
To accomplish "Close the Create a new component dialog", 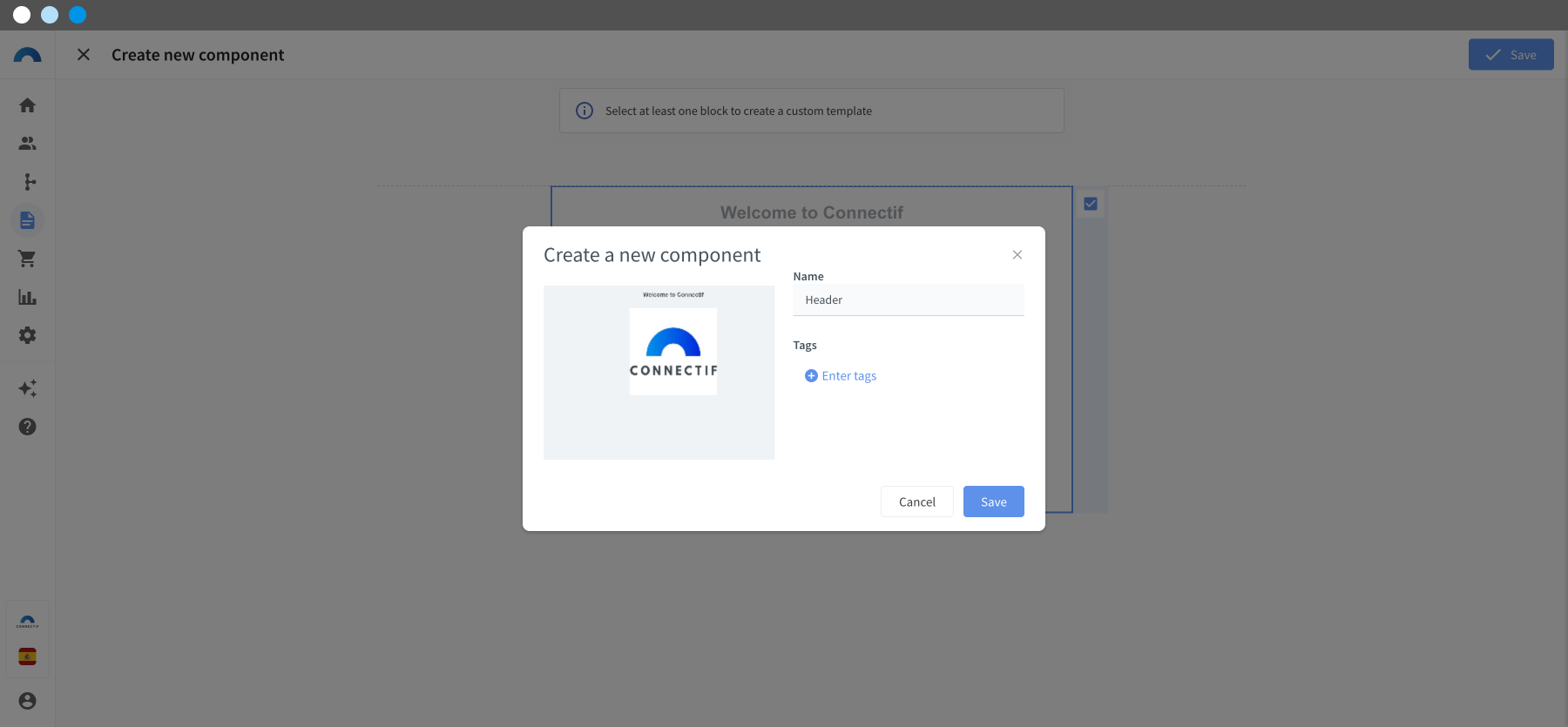I will pyautogui.click(x=1017, y=255).
